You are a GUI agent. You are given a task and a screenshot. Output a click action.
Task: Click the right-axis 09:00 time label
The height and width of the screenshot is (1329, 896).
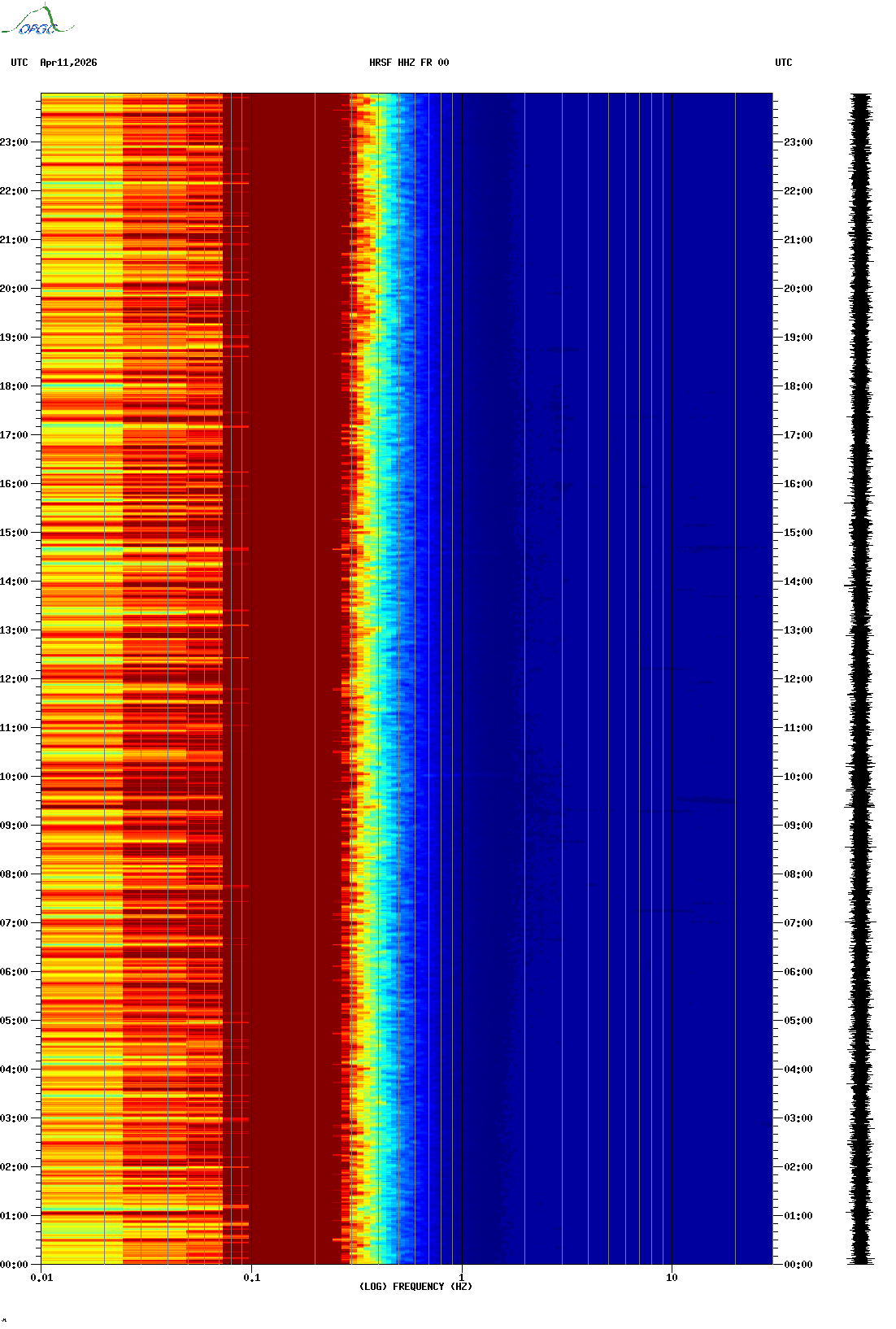point(798,826)
